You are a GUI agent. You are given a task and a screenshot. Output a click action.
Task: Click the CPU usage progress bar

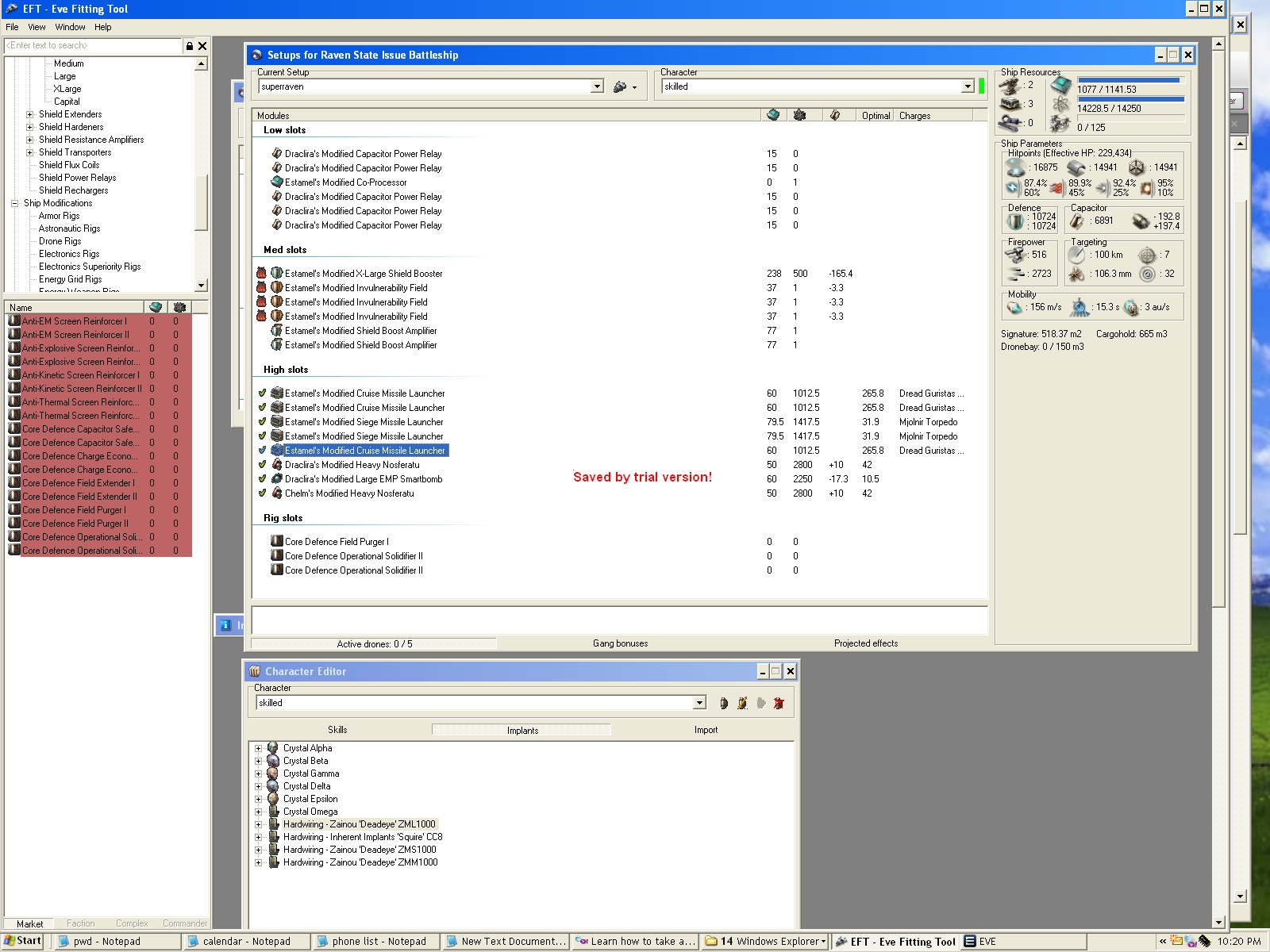(x=1130, y=80)
